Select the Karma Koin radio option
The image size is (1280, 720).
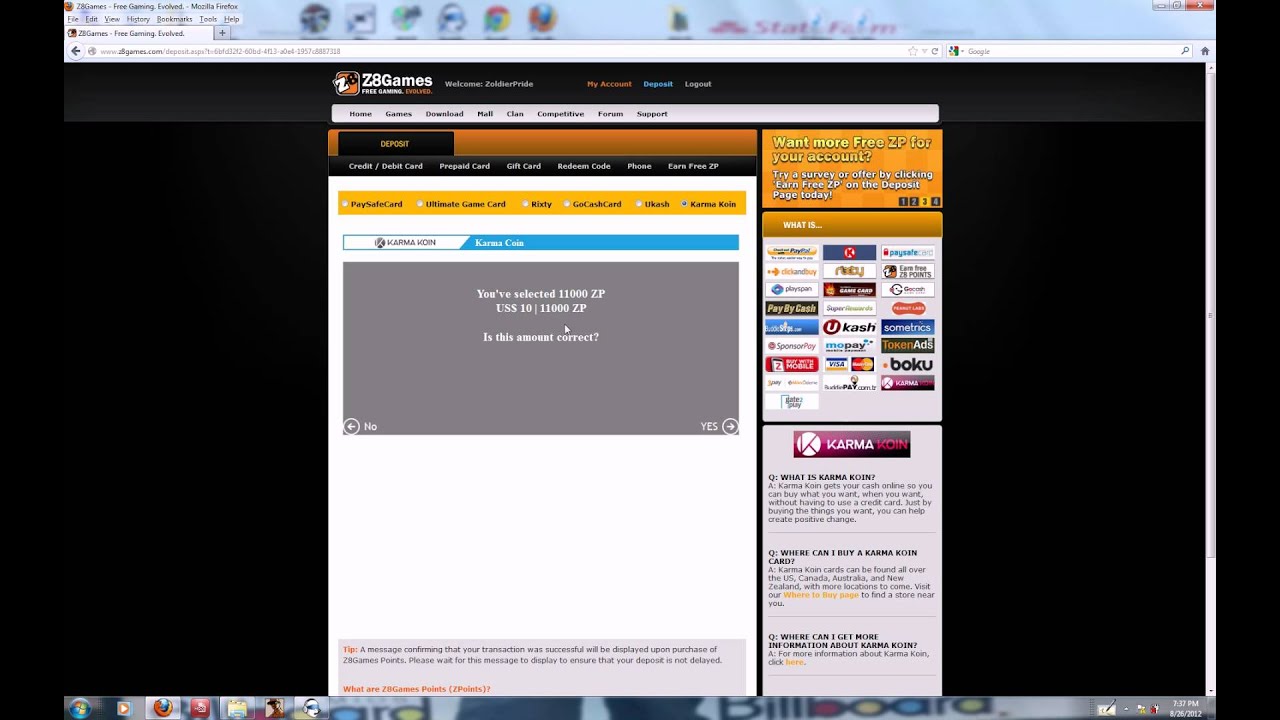pyautogui.click(x=684, y=204)
